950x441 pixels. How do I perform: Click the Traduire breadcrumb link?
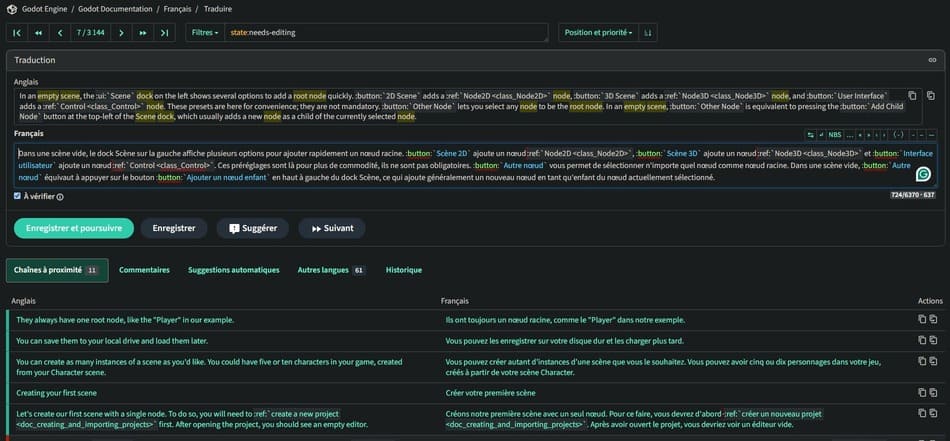tap(218, 9)
